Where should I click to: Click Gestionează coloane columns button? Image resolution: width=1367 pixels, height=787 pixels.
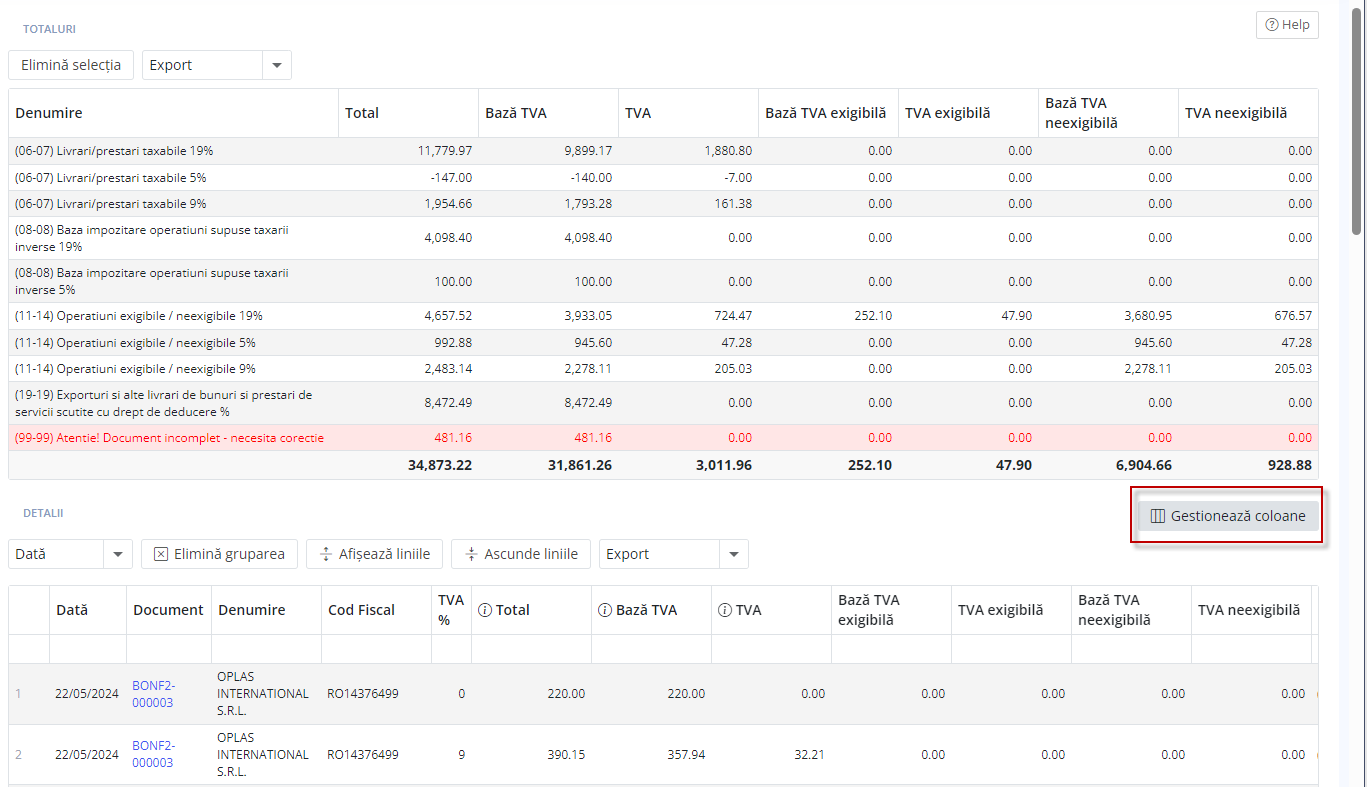tap(1227, 516)
